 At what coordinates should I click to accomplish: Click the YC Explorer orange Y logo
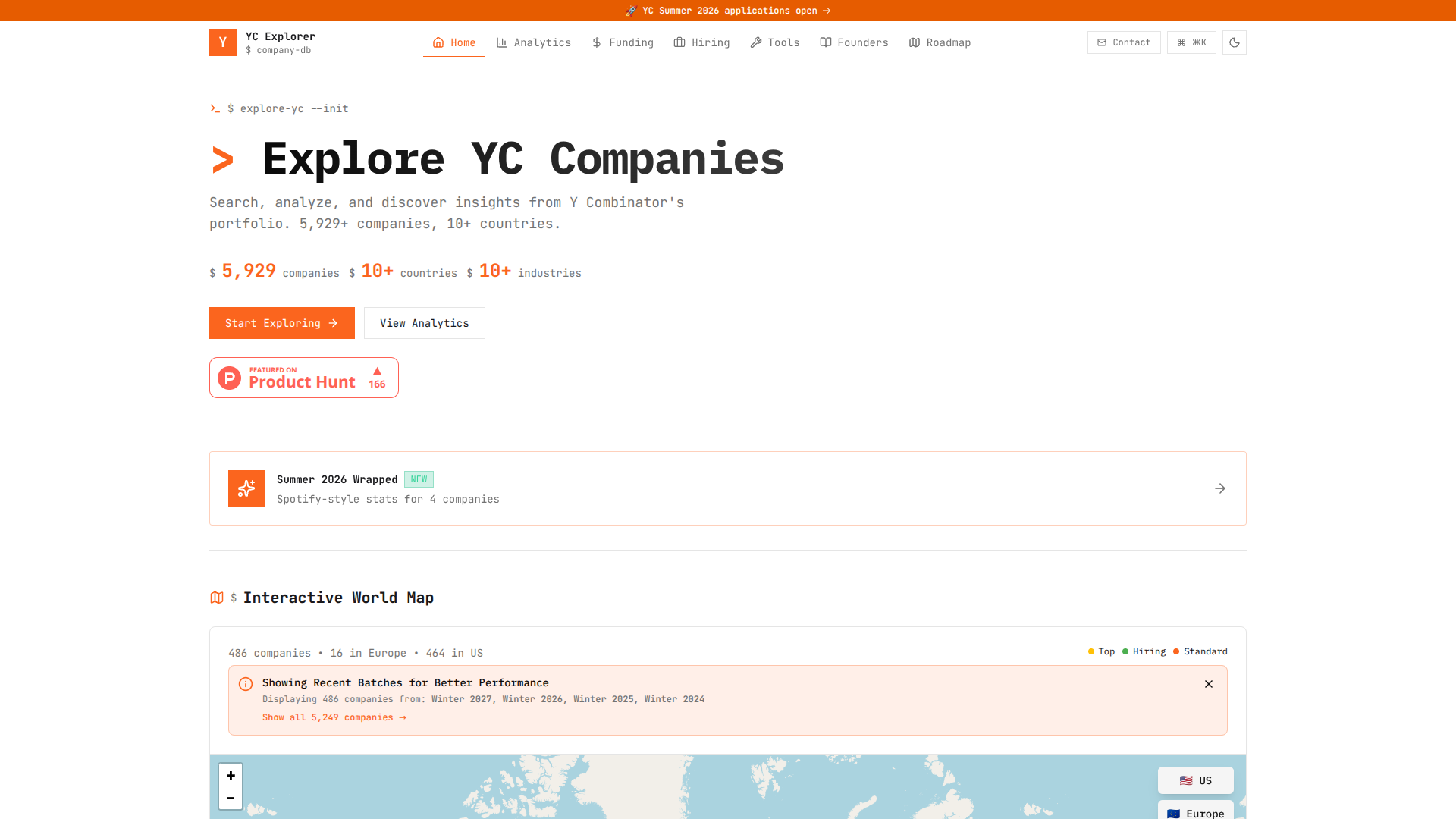223,42
